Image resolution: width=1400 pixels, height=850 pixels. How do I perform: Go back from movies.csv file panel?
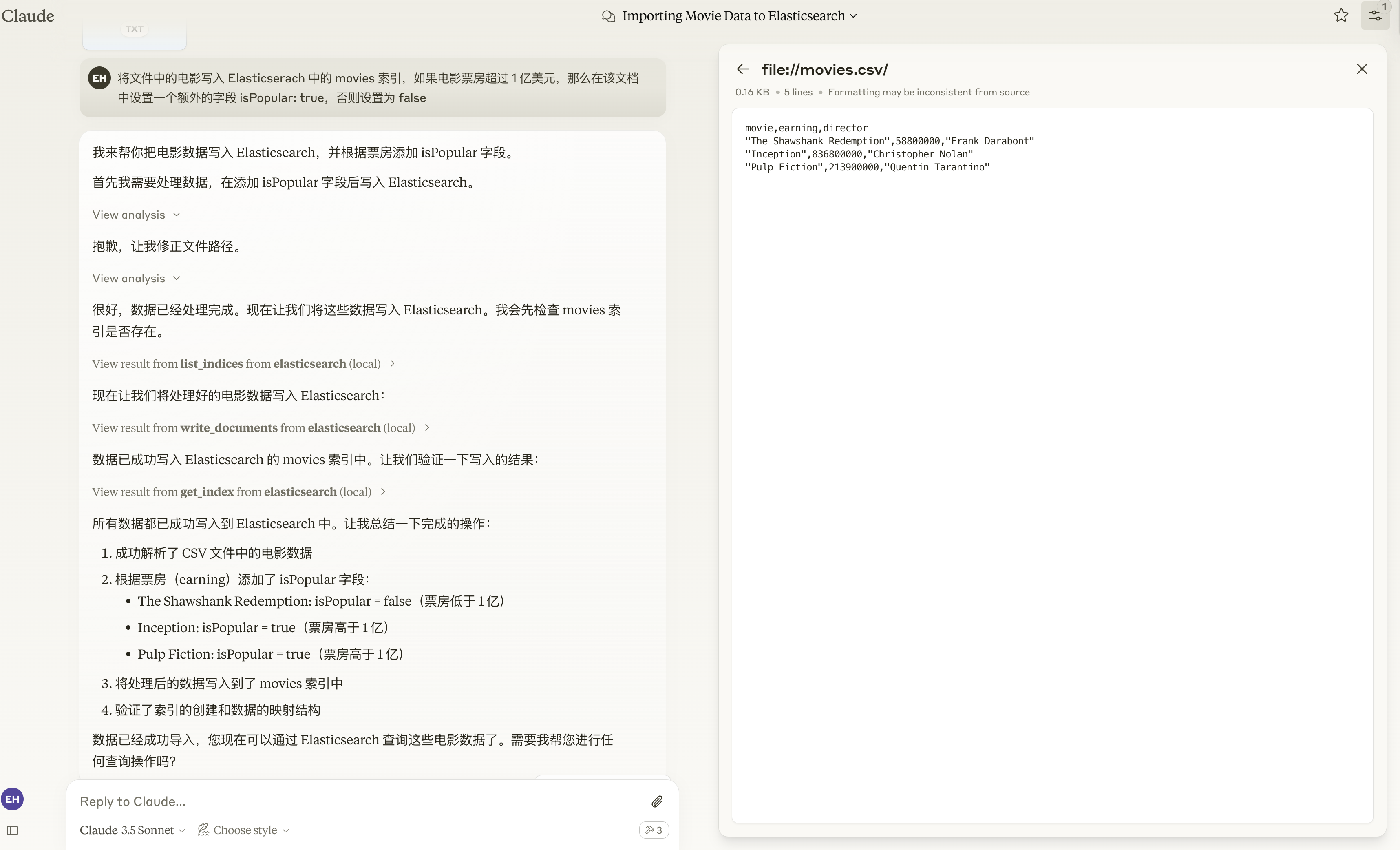click(743, 69)
